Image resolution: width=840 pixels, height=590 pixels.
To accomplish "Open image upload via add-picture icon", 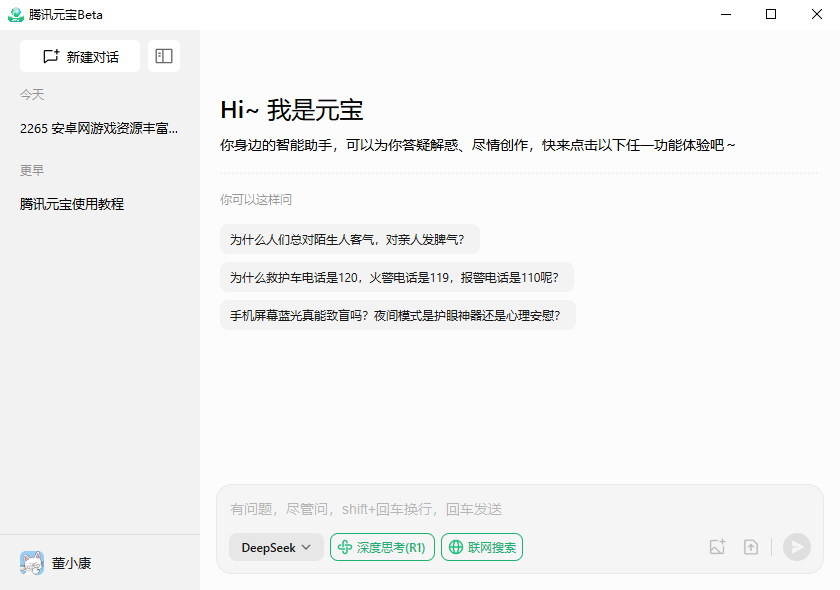I will (717, 547).
